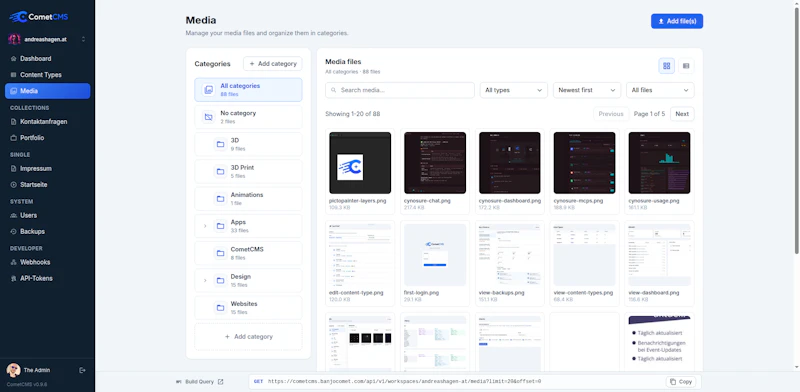
Task: Select the Animations category
Action: tap(248, 199)
